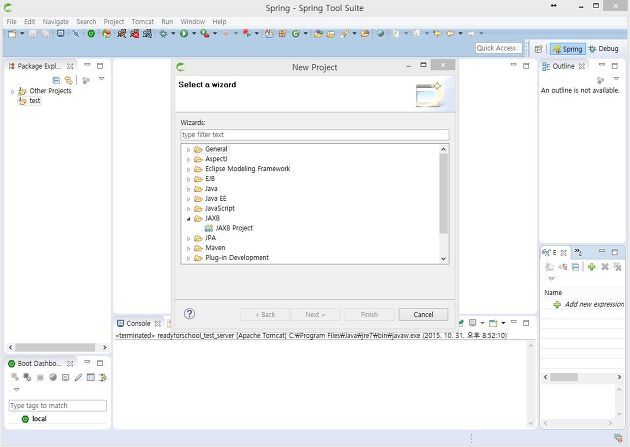This screenshot has height=447, width=630.
Task: Open the New wizard dropdown arrow
Action: pos(22,34)
